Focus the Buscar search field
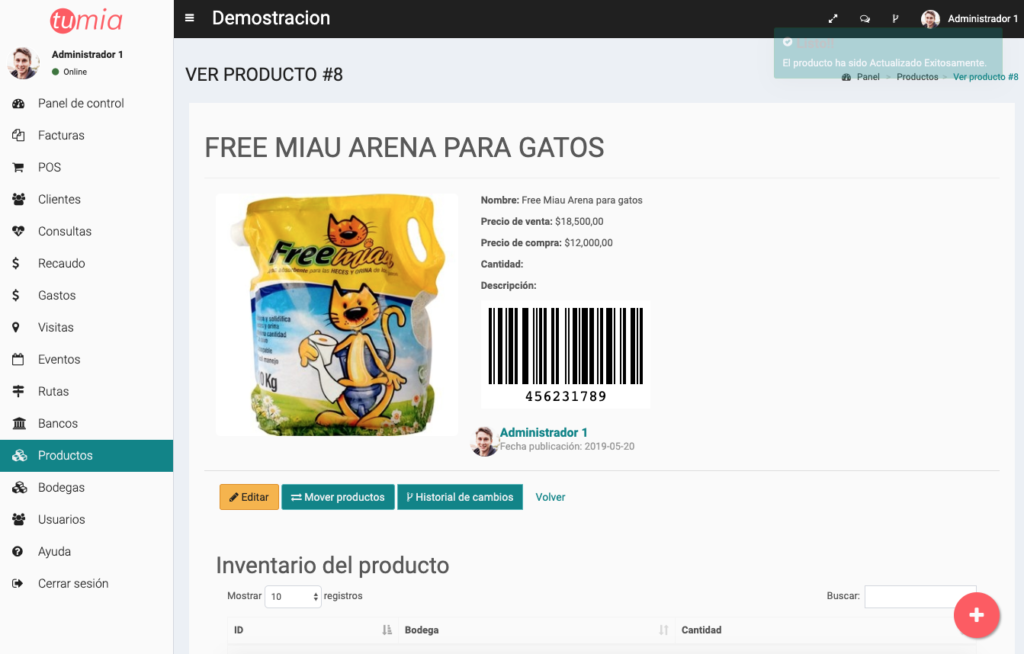 point(920,597)
